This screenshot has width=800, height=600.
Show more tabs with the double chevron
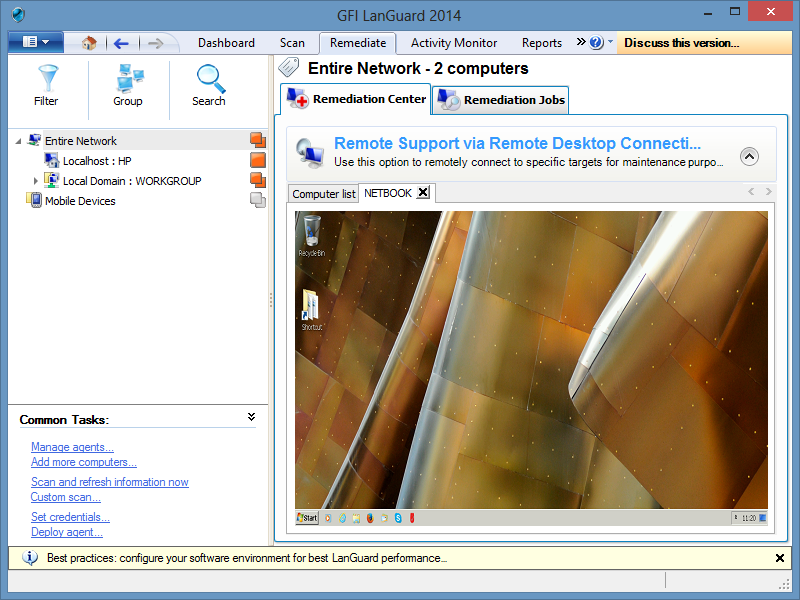581,42
